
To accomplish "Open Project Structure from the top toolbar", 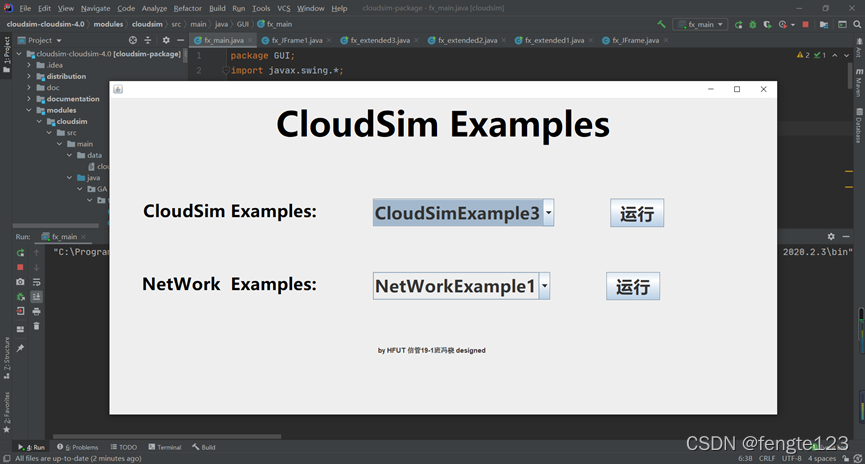I will click(x=824, y=24).
